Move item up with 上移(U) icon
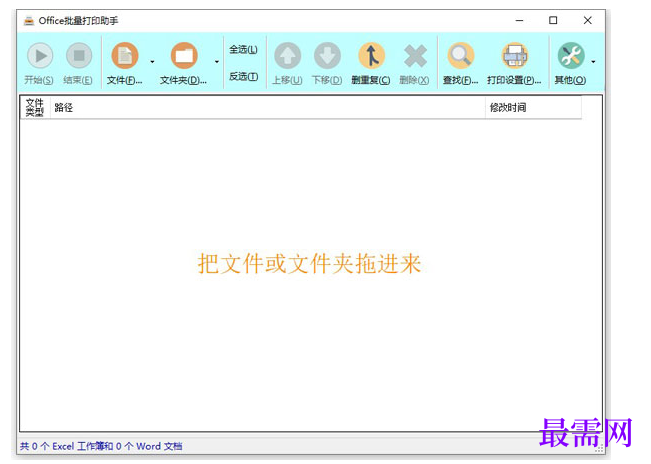 [287, 56]
